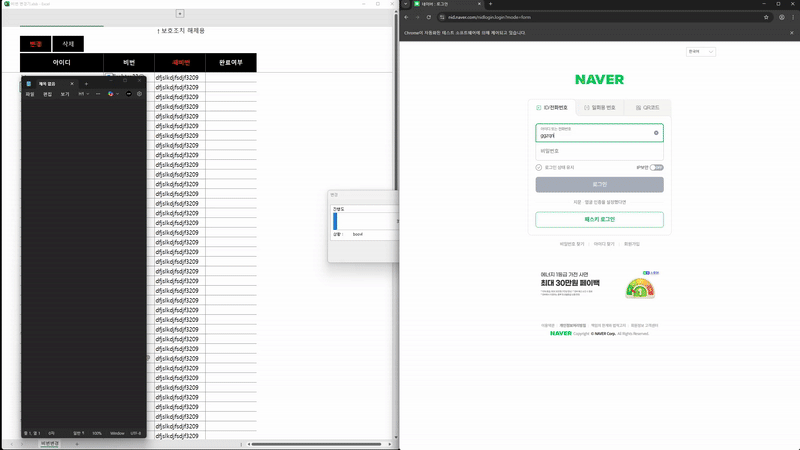Click Chrome's forward navigation arrow

coord(417,17)
